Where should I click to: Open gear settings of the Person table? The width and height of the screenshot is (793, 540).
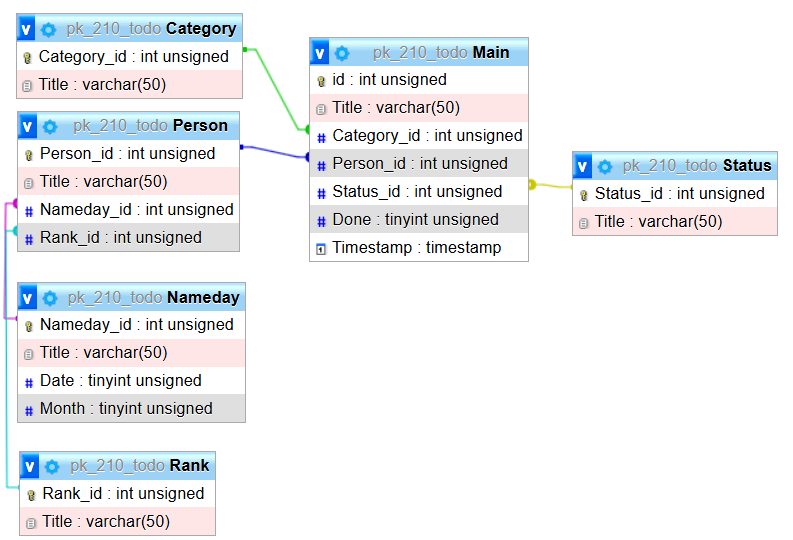point(50,126)
